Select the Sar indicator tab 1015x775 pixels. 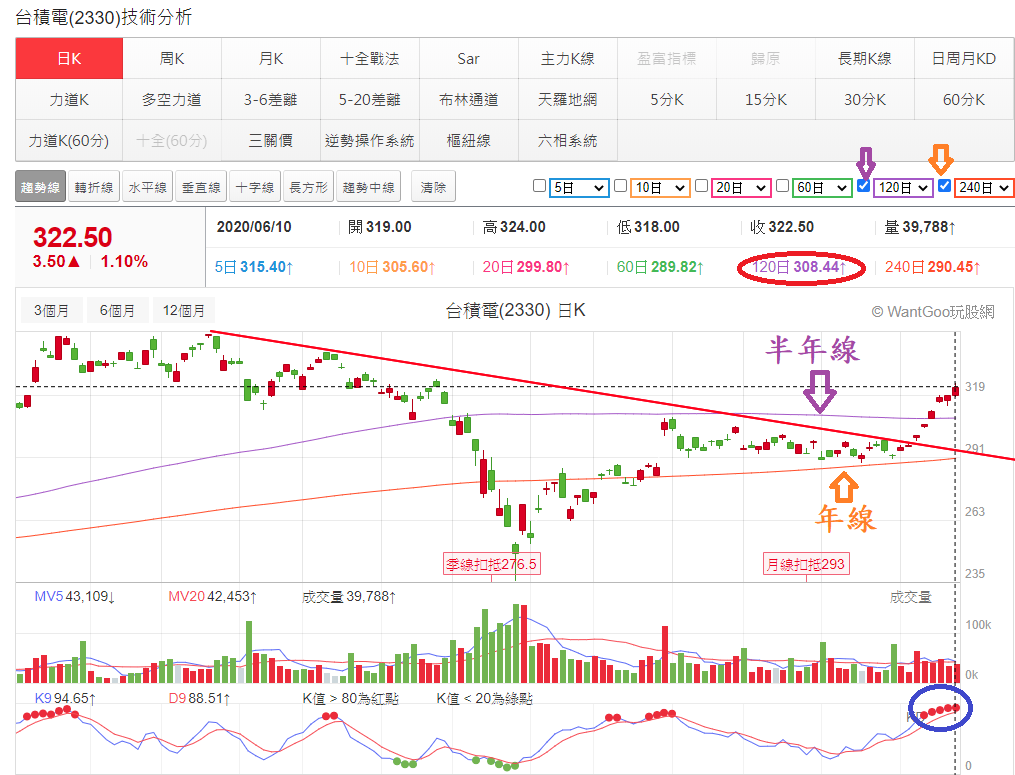tap(469, 58)
